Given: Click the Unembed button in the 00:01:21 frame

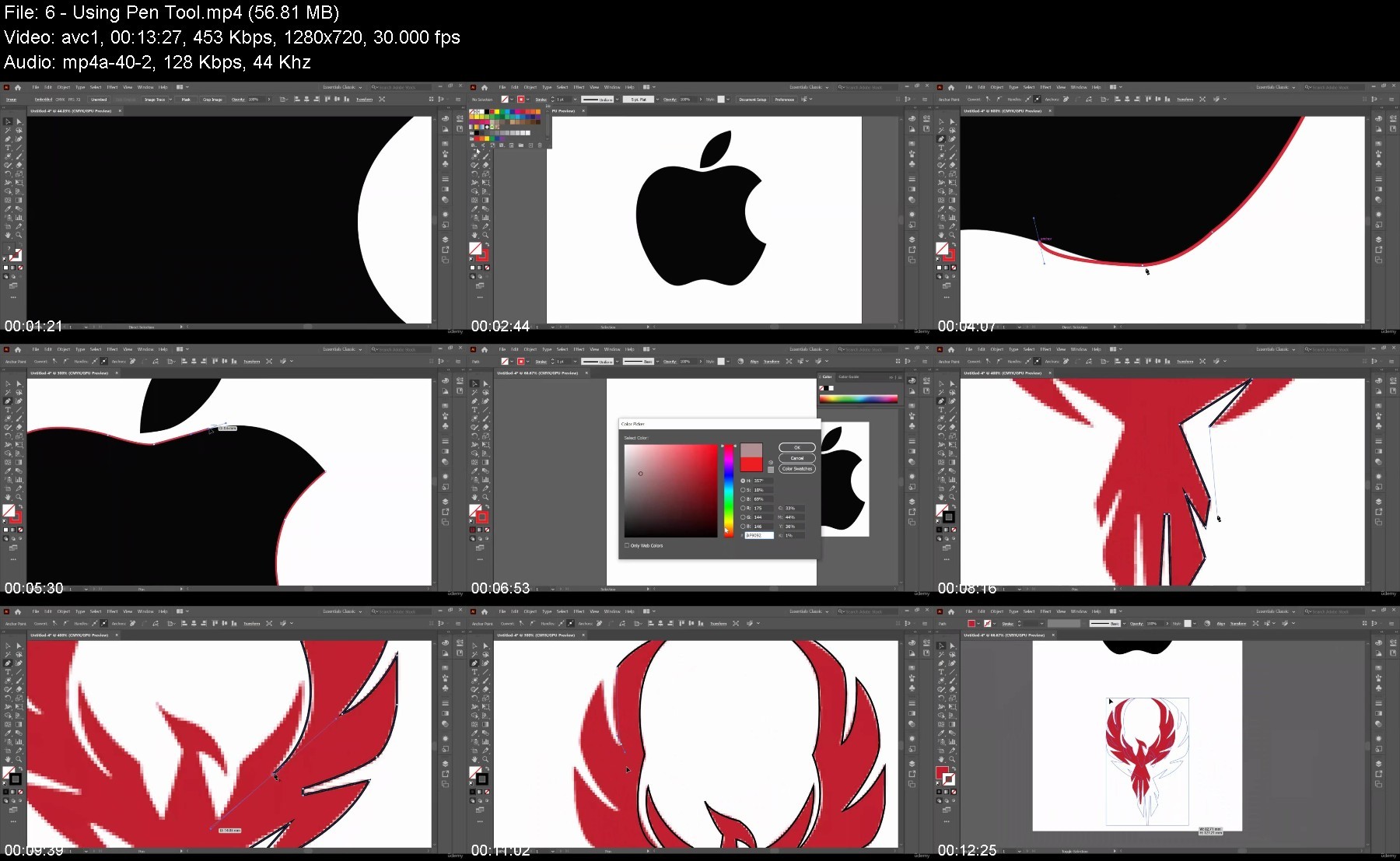Looking at the screenshot, I should (x=99, y=100).
